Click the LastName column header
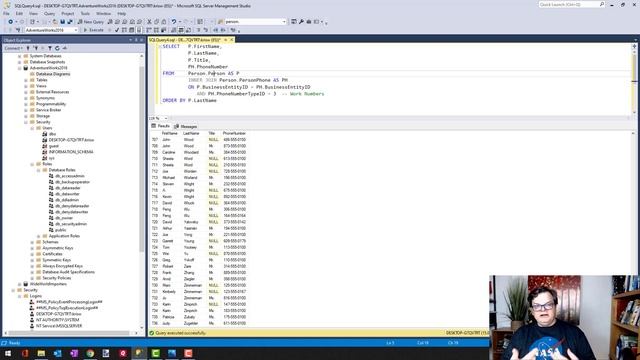The width and height of the screenshot is (640, 360). [x=191, y=133]
